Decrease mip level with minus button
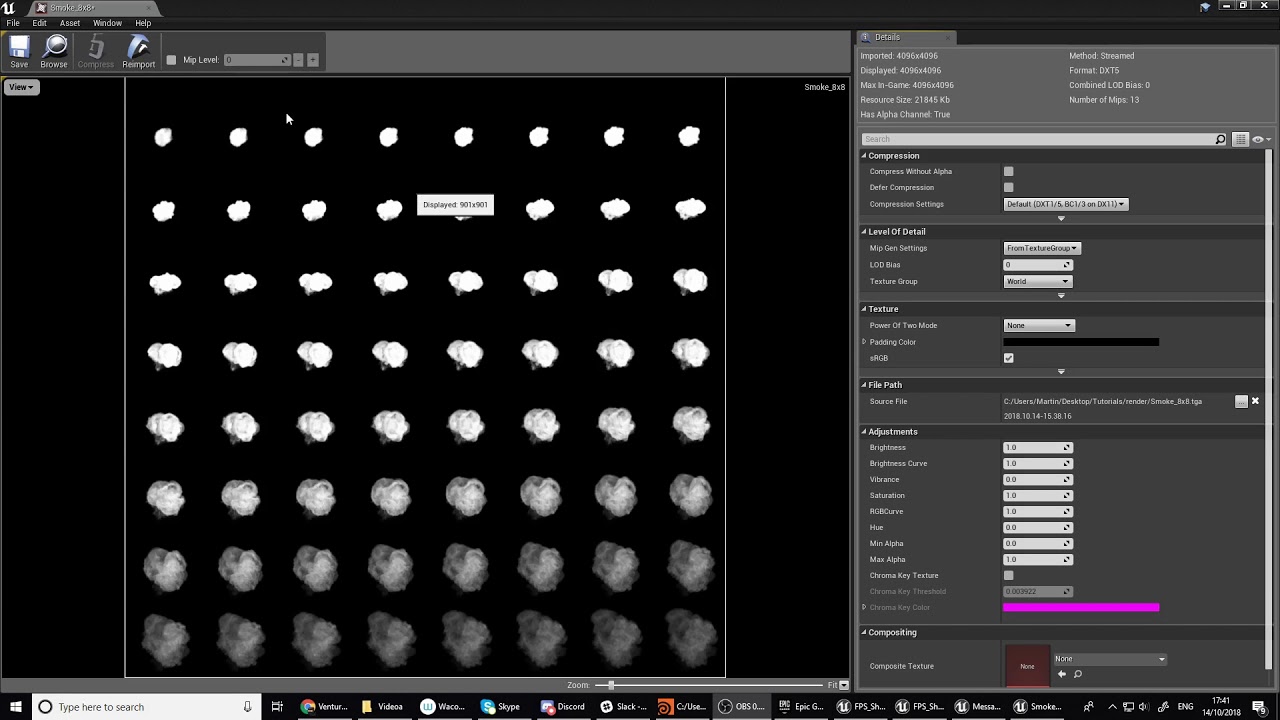1280x720 pixels. point(298,60)
